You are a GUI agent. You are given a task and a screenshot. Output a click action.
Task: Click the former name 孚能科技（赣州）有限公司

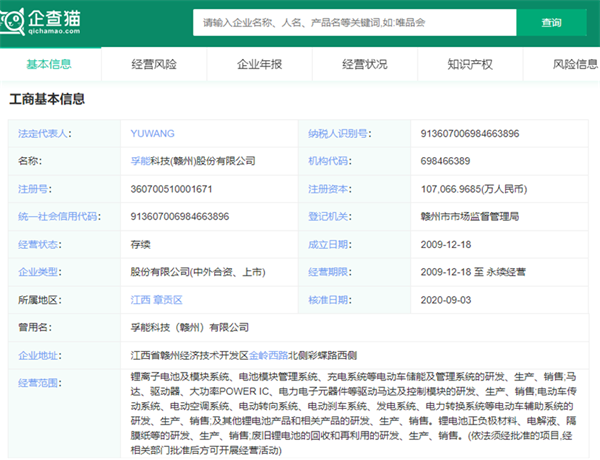(192, 327)
